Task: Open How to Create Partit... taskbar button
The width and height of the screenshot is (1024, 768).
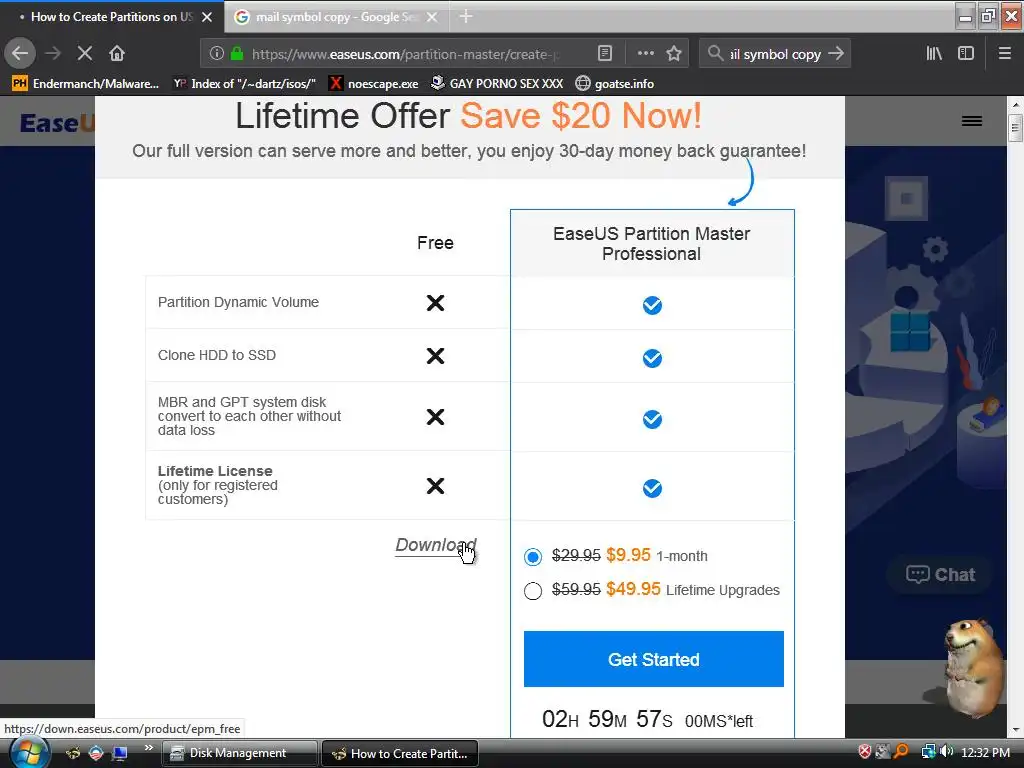Action: point(400,753)
